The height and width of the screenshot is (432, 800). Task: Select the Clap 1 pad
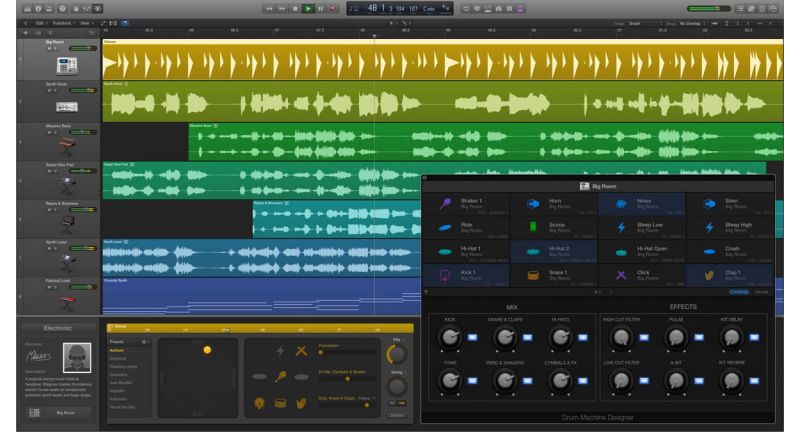click(731, 275)
